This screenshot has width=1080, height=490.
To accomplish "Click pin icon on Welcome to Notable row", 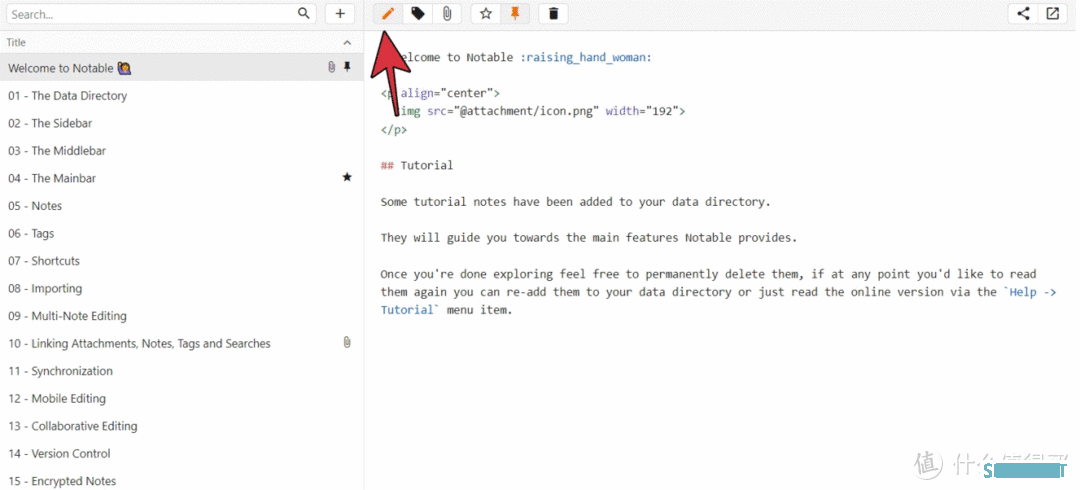I will (347, 68).
